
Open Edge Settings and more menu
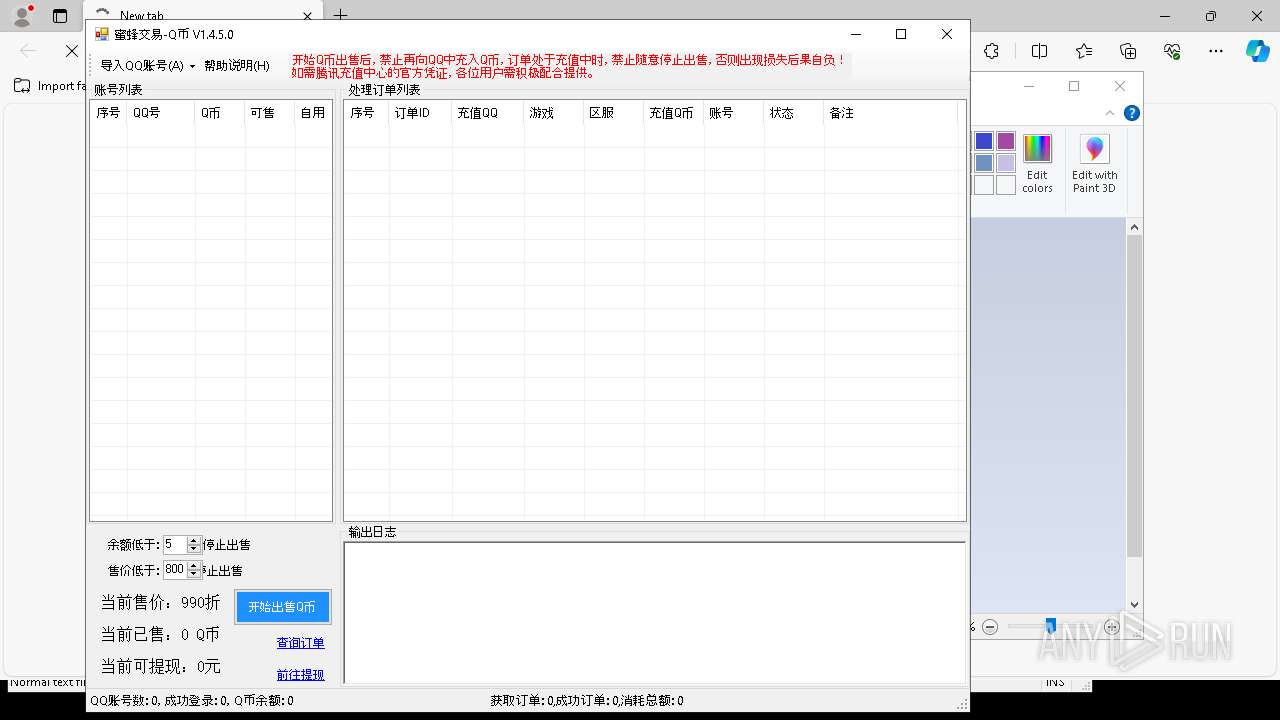point(1216,51)
